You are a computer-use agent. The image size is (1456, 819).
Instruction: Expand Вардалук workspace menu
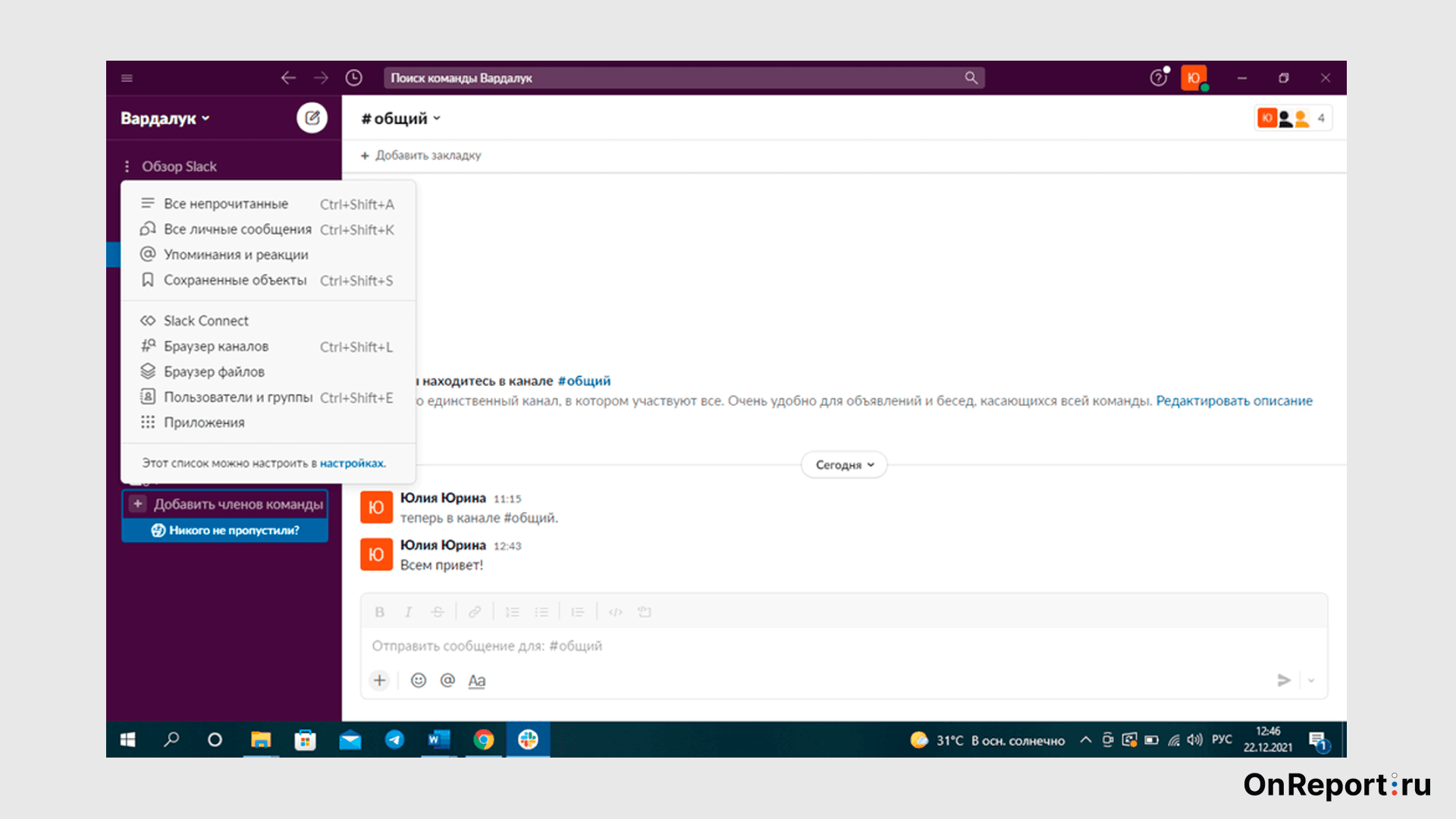pos(165,118)
